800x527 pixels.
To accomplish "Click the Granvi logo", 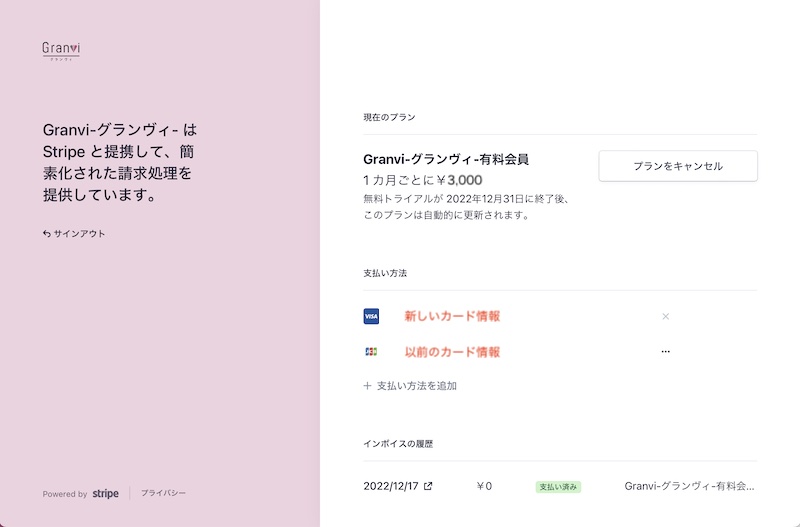I will click(x=61, y=51).
